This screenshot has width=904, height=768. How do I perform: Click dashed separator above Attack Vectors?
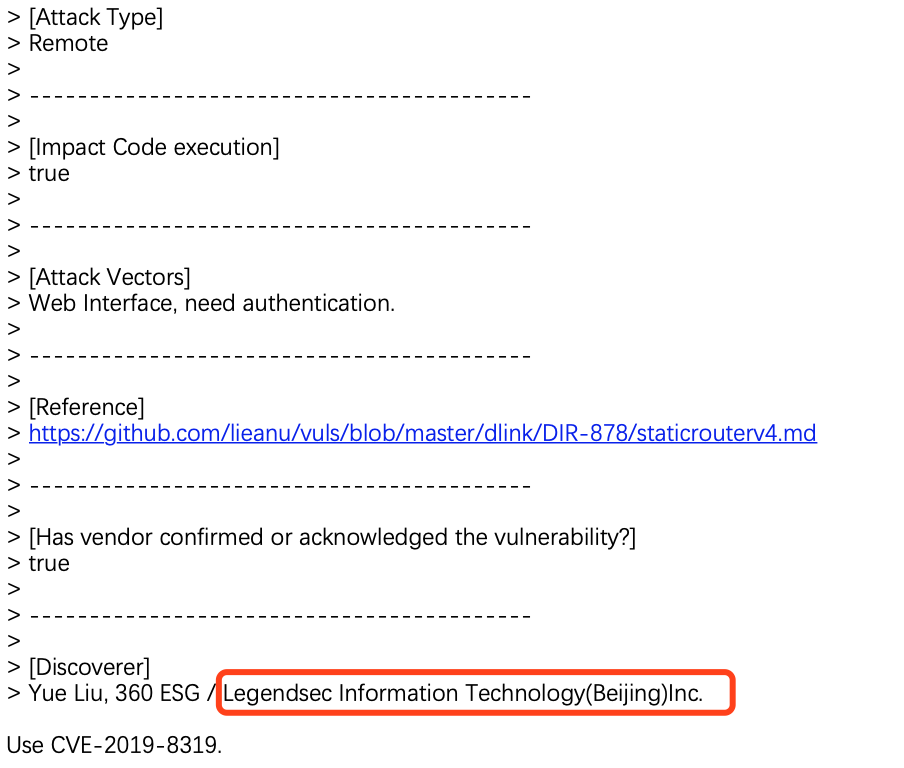[280, 225]
